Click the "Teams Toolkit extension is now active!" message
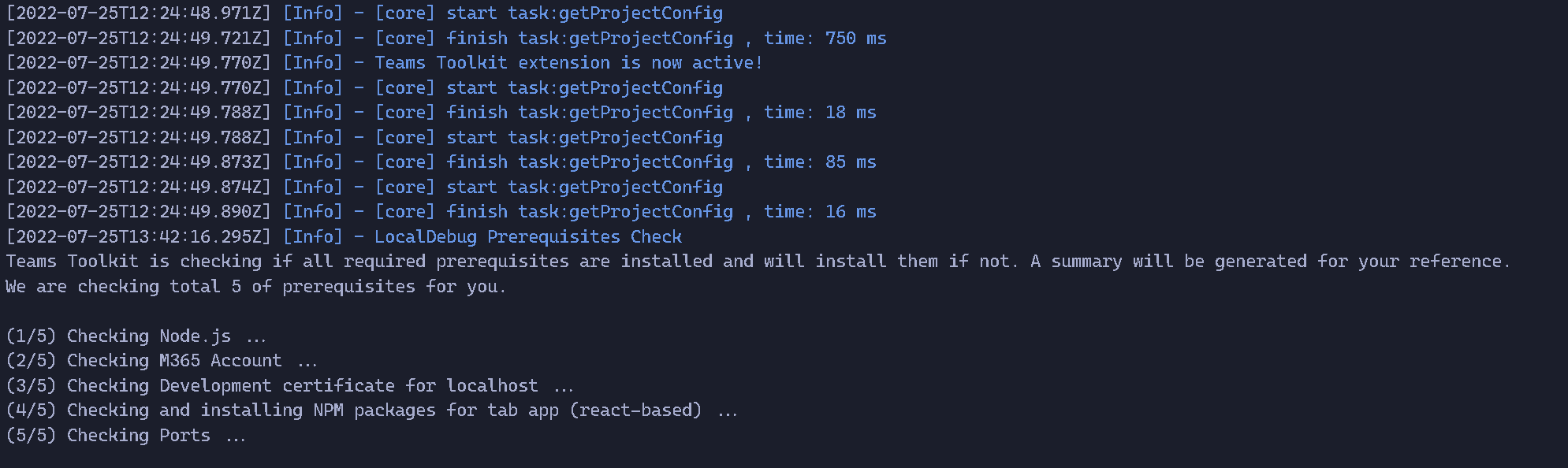The image size is (1568, 468). [568, 63]
